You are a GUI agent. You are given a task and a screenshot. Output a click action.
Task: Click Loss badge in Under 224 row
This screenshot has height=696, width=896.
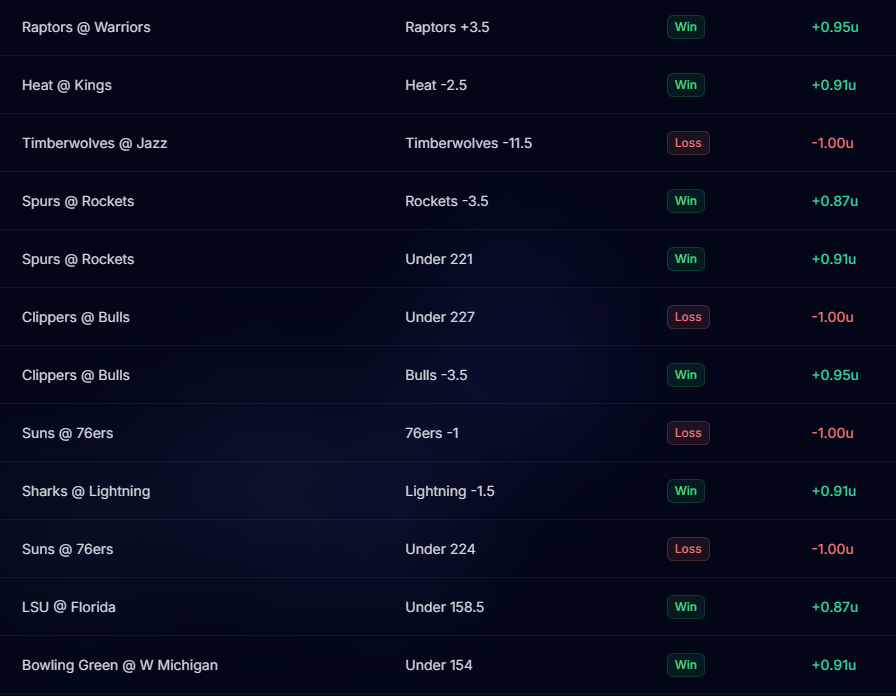click(688, 549)
